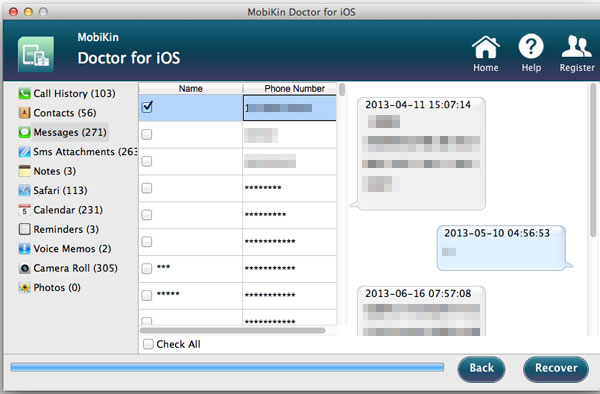
Task: Check the sixth row's checkbox
Action: tap(147, 241)
